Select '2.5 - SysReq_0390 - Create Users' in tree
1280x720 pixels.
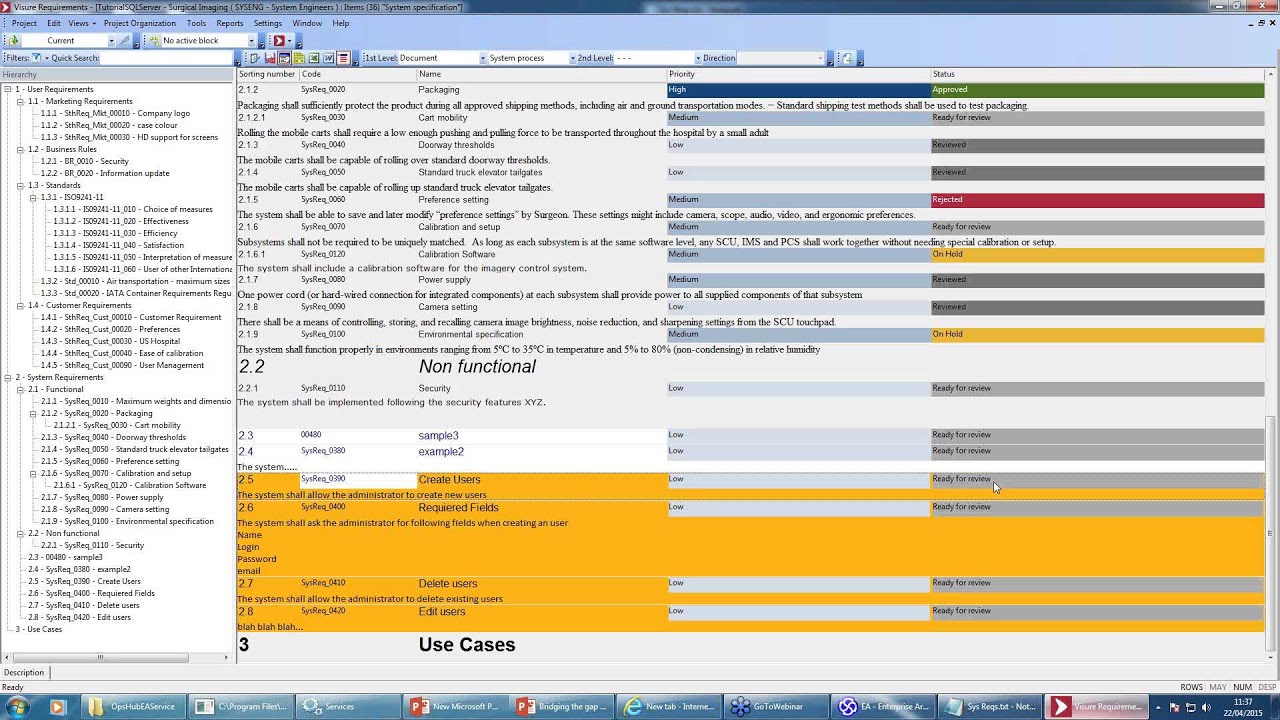(x=84, y=581)
